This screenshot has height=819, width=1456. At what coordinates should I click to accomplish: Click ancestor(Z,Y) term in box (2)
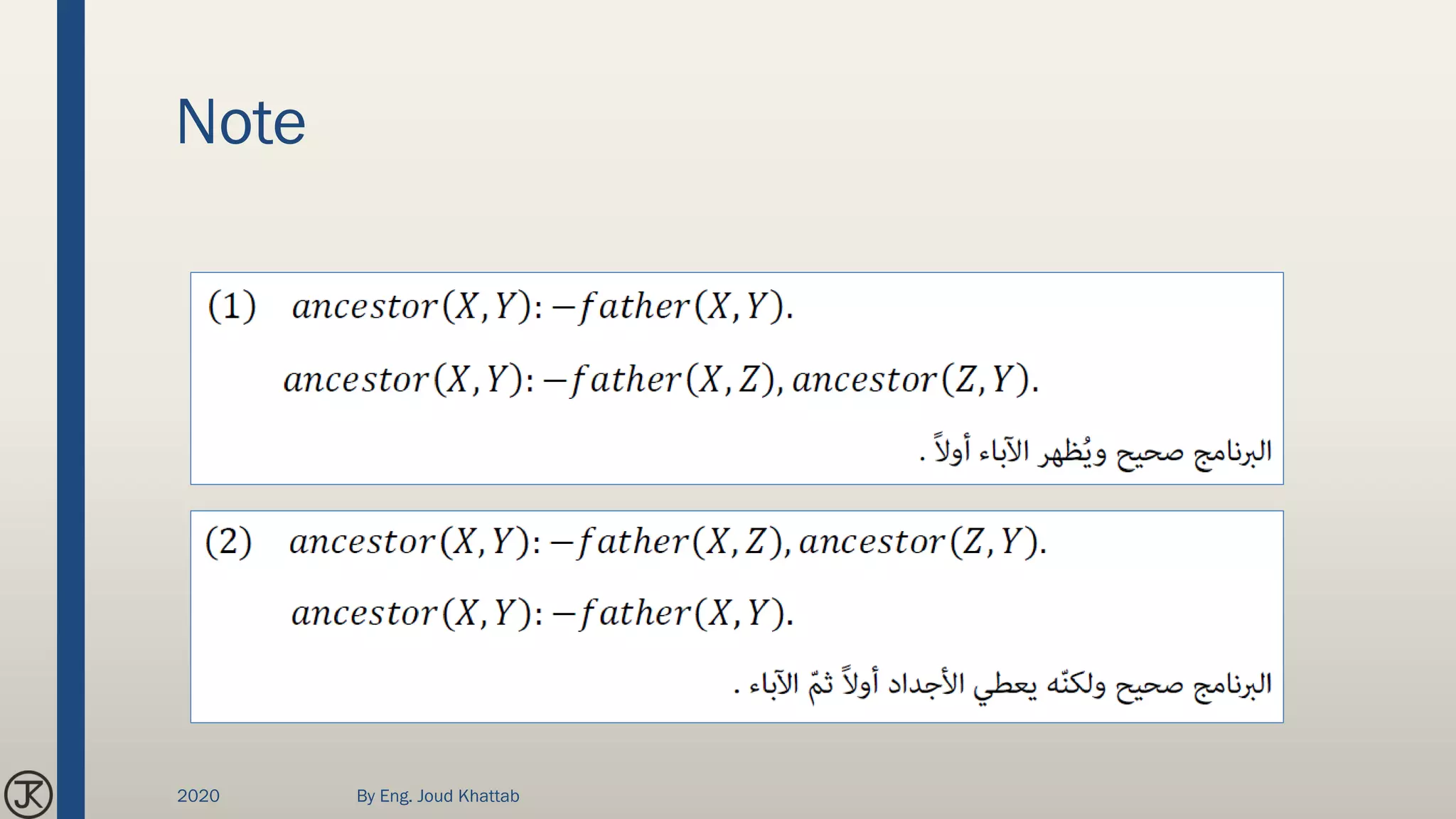point(922,542)
